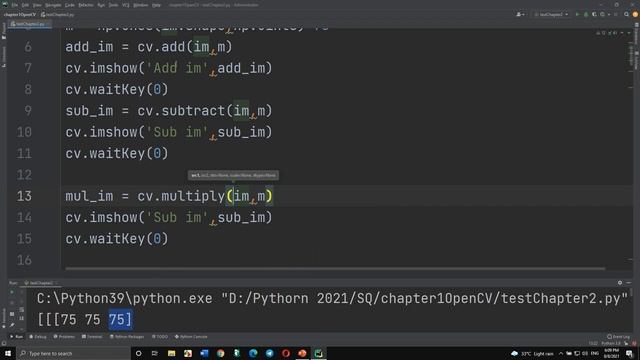The height and width of the screenshot is (360, 640).
Task: Open Opera from the taskbar
Action: click(x=286, y=353)
